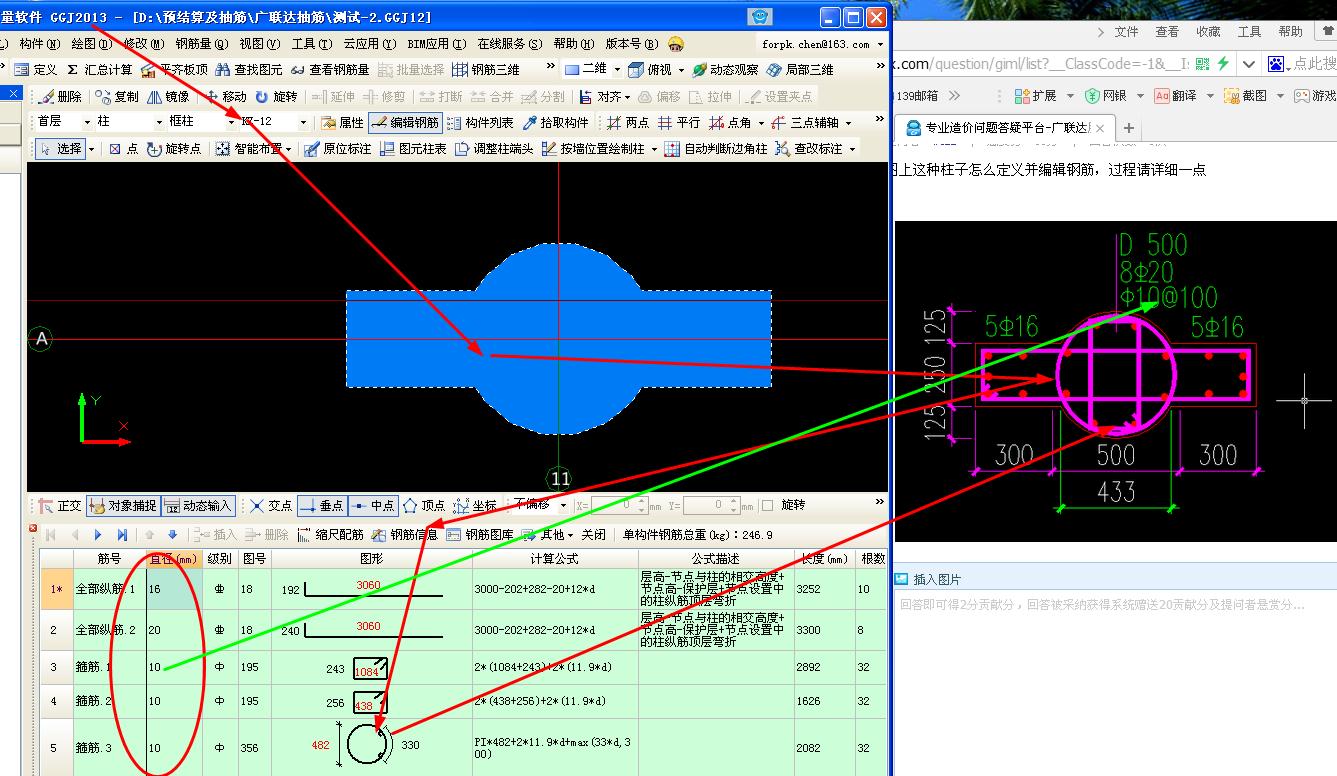
Task: Open 查找图元 find element tool
Action: (250, 70)
